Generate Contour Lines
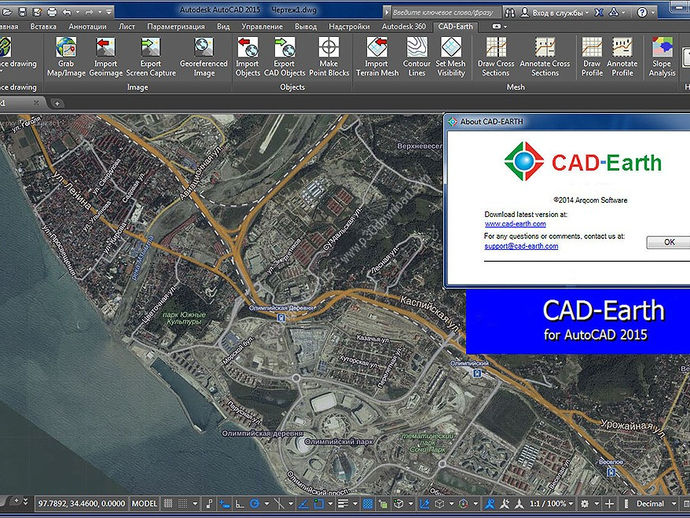Screen dimensions: 690x518 tap(416, 57)
